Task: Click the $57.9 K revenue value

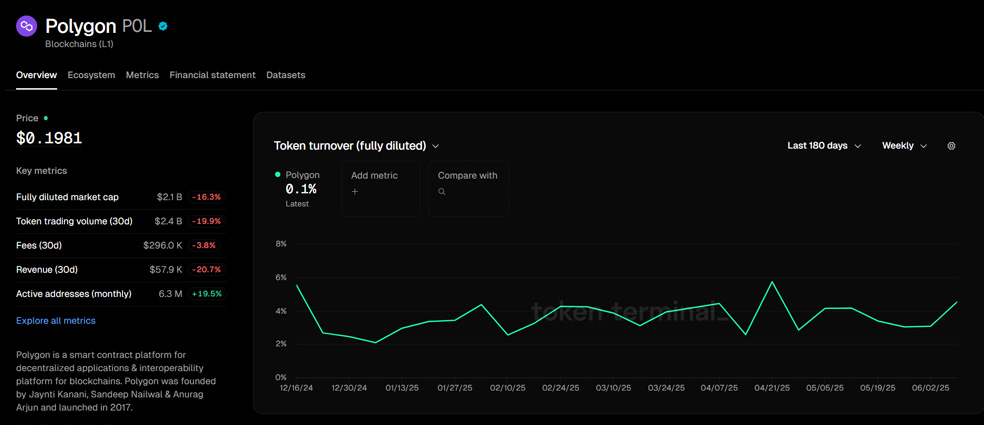Action: coord(166,269)
